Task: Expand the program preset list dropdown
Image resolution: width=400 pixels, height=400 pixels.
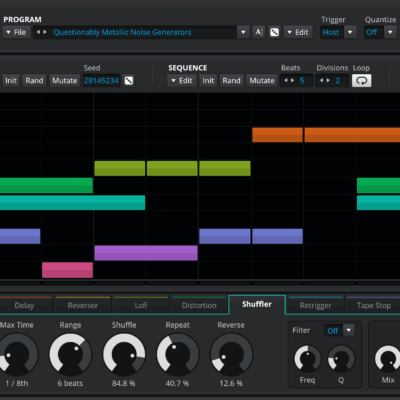Action: pos(243,32)
